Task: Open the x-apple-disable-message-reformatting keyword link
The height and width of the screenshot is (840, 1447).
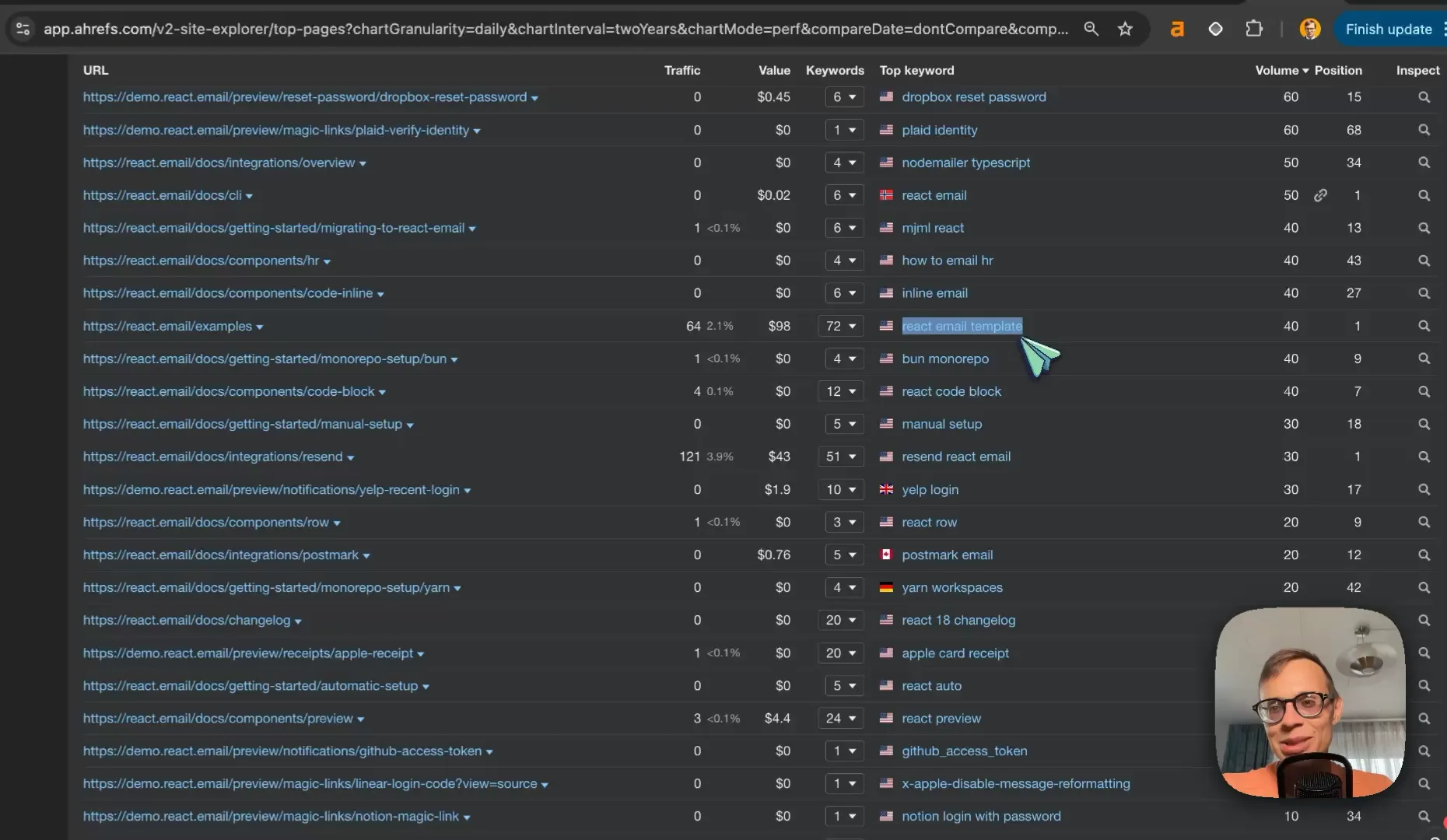Action: coord(1015,783)
